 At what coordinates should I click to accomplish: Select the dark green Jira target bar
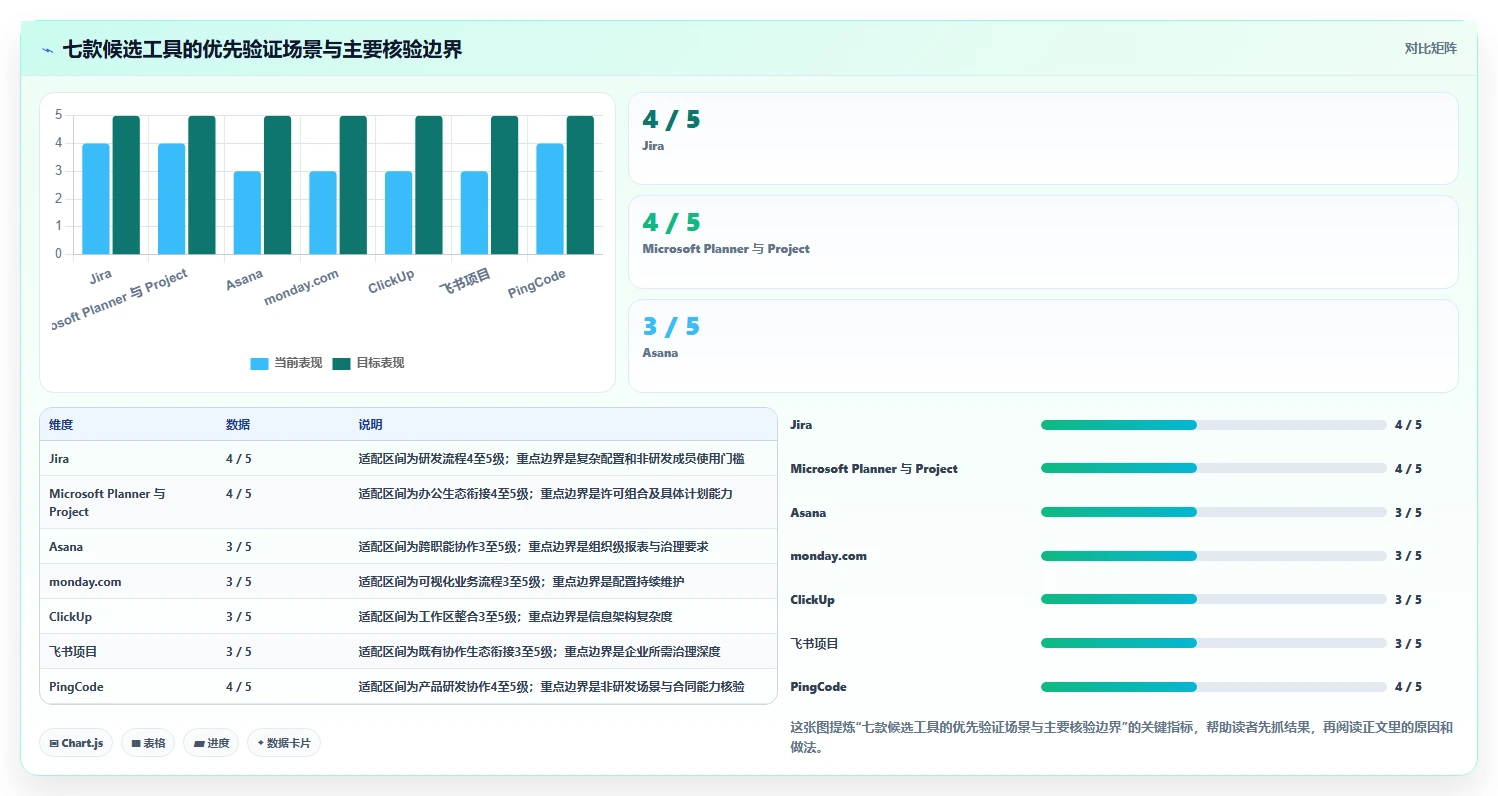coord(126,185)
